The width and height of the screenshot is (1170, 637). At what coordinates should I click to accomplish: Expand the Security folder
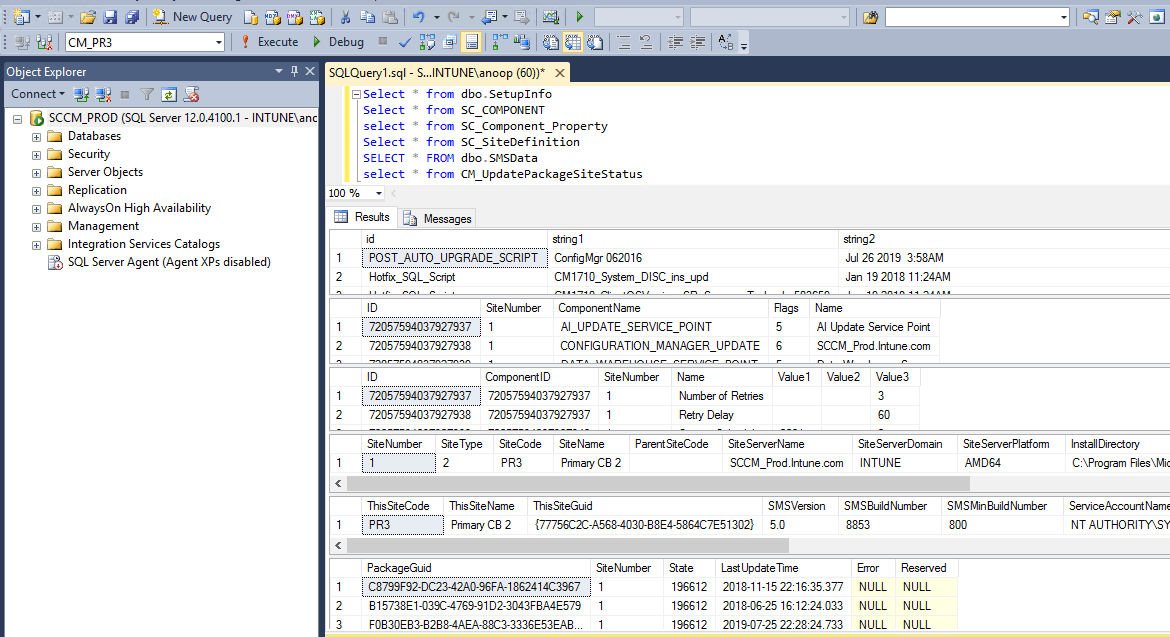[x=36, y=154]
